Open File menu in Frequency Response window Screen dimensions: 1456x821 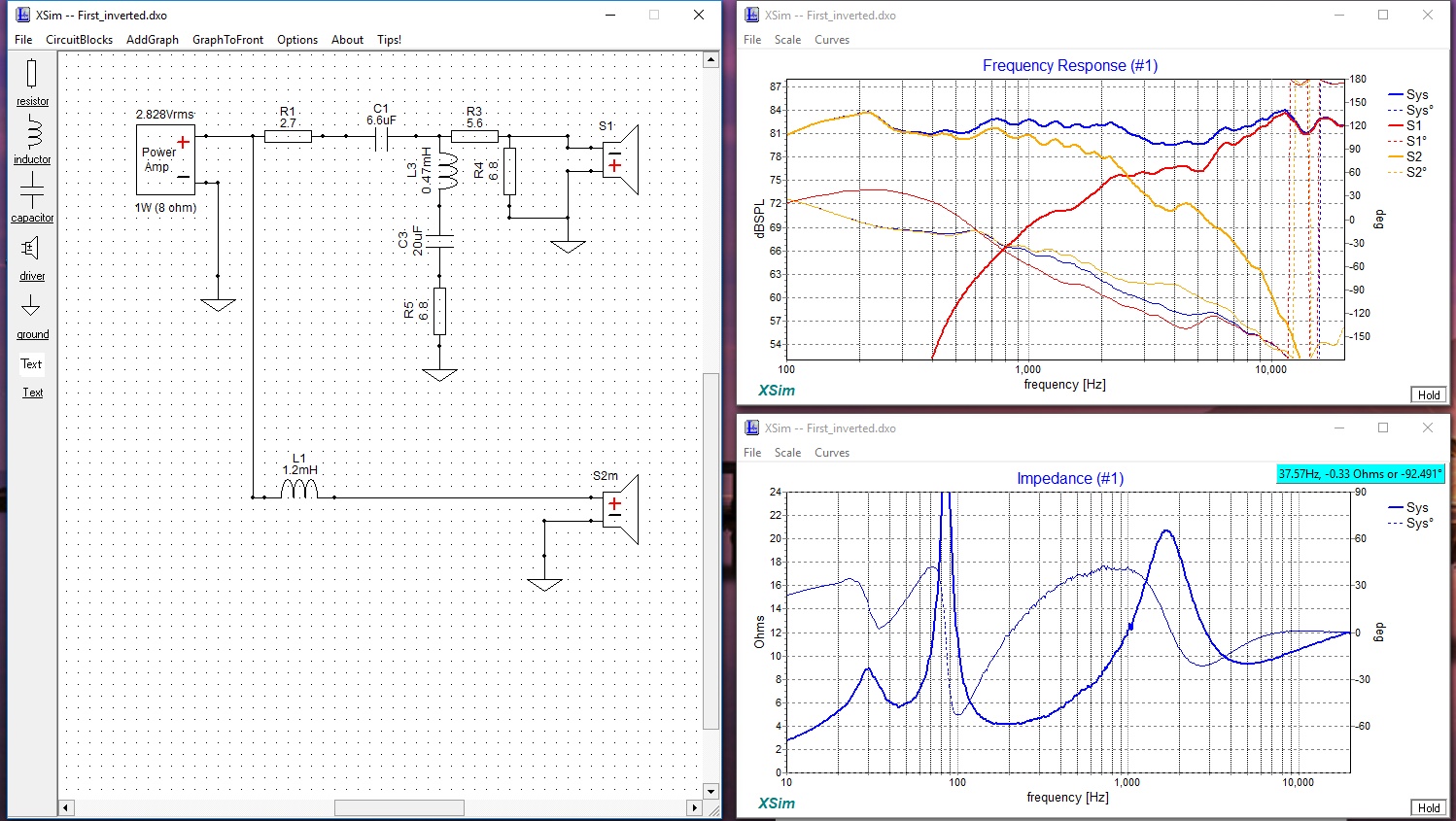pyautogui.click(x=752, y=40)
